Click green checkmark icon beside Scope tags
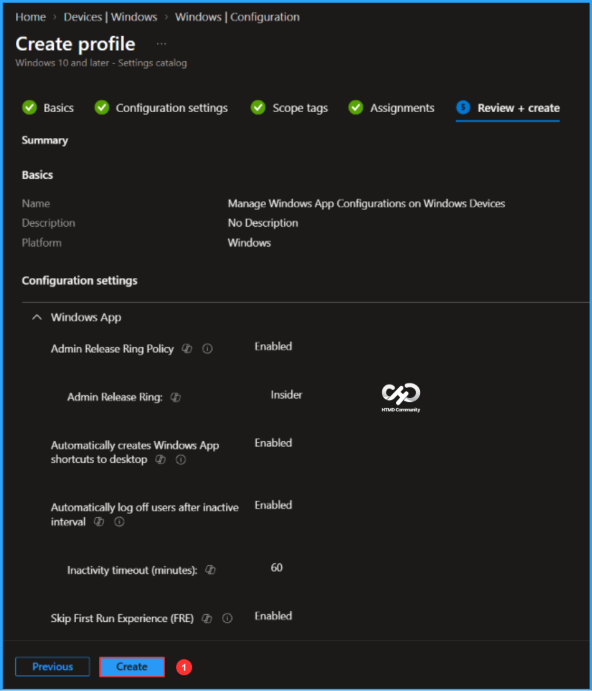 pyautogui.click(x=258, y=108)
